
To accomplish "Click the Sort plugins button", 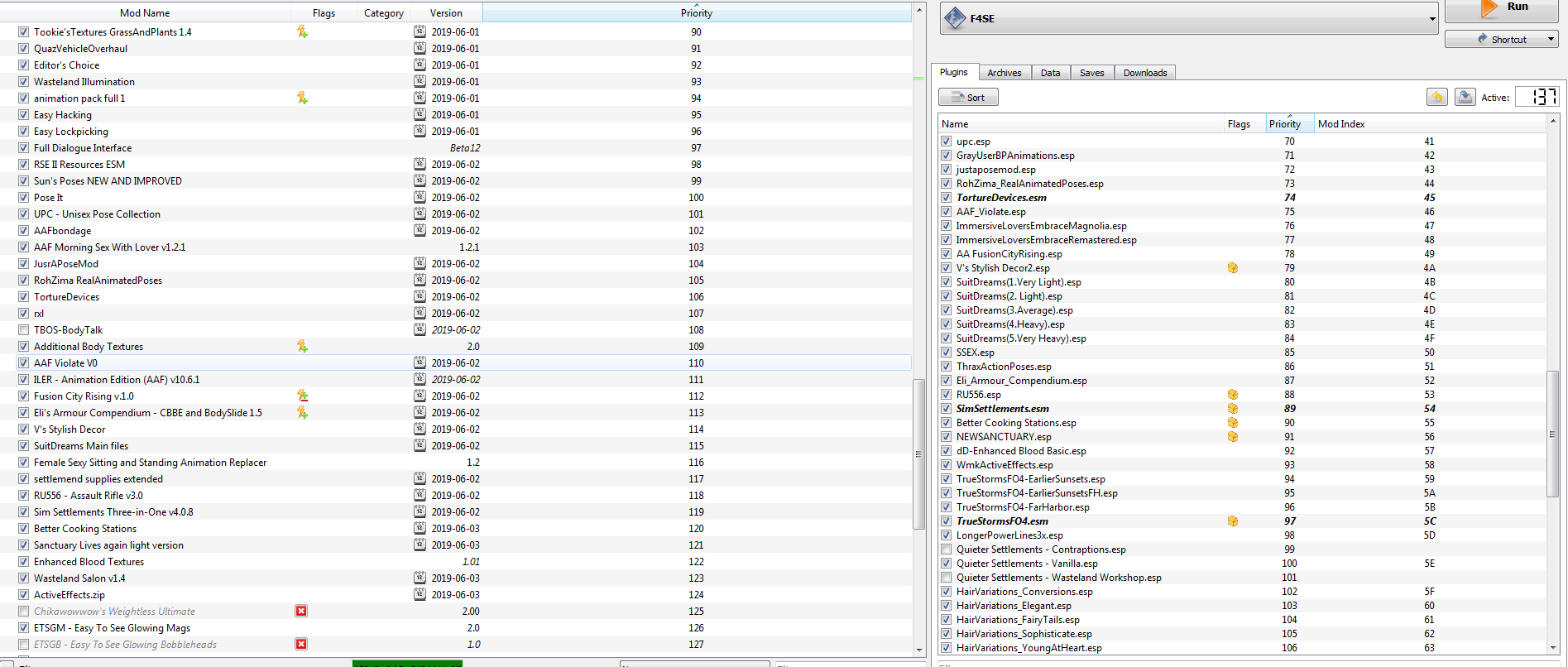I will click(968, 97).
